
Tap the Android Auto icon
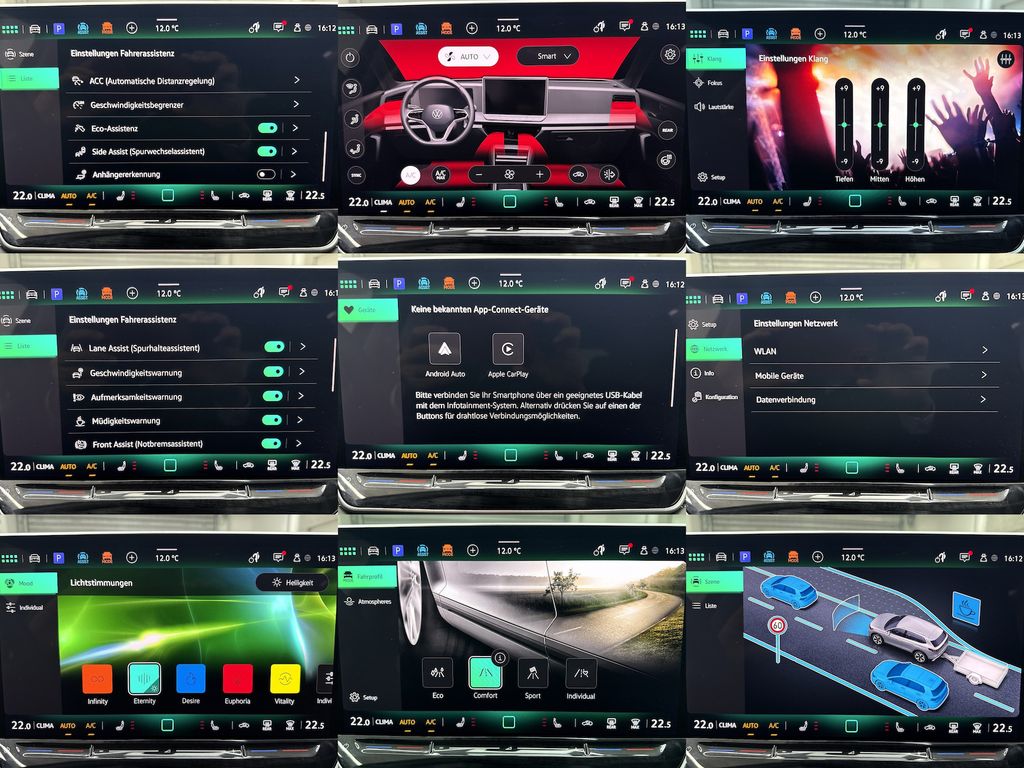click(x=444, y=348)
